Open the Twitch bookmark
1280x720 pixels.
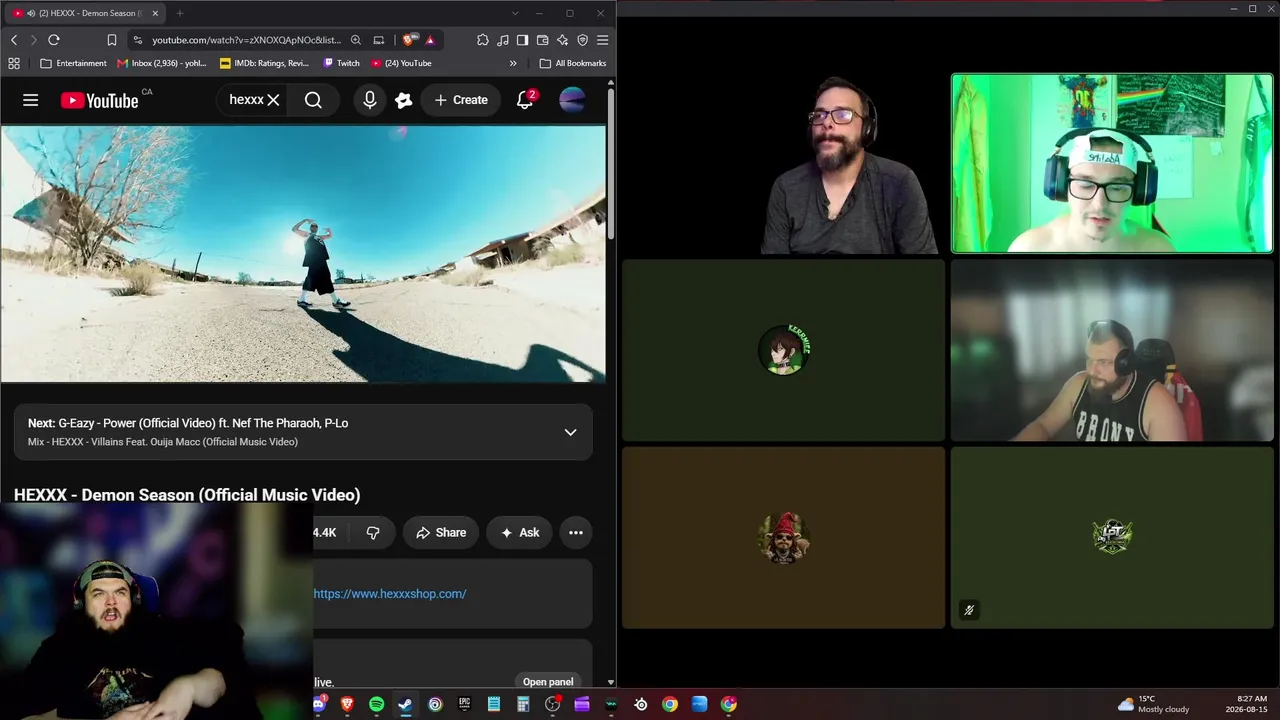click(x=341, y=63)
